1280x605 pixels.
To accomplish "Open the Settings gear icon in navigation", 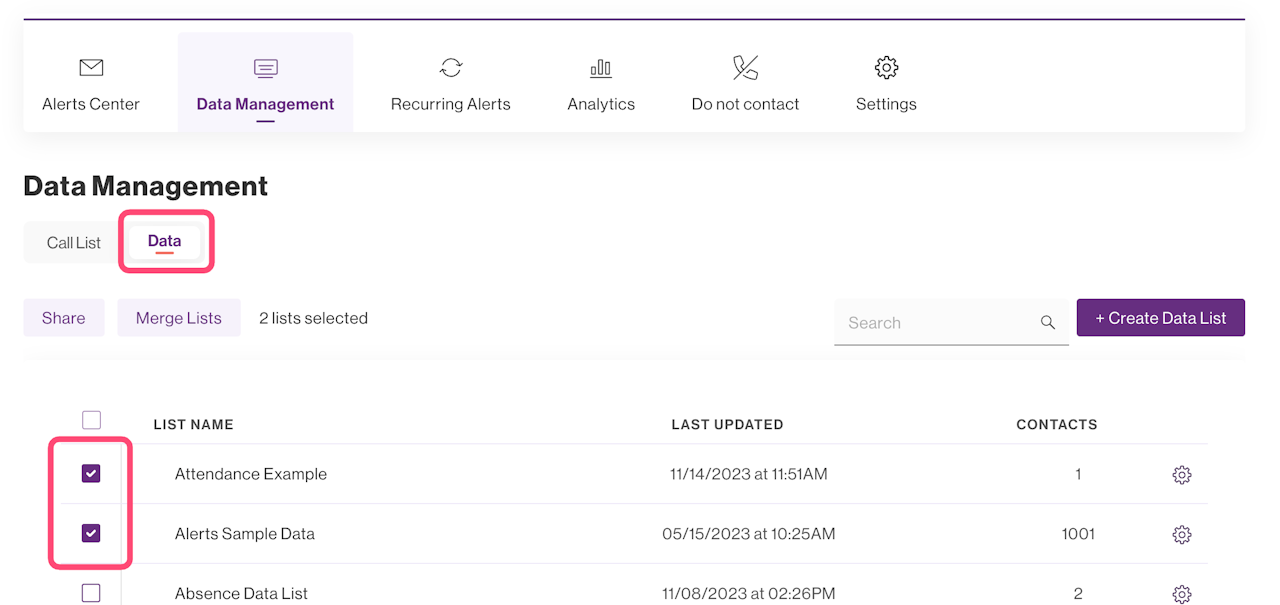I will click(x=886, y=68).
